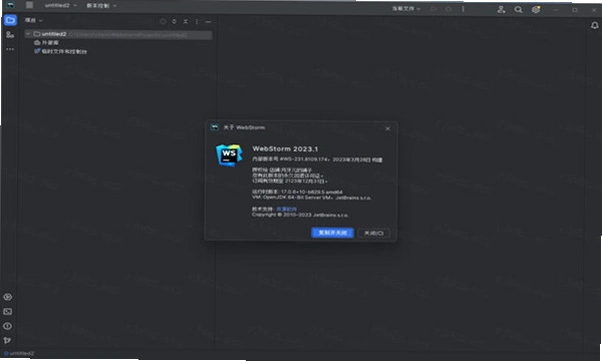Click the About WebStorm dialog title
The width and height of the screenshot is (602, 361).
(x=244, y=128)
